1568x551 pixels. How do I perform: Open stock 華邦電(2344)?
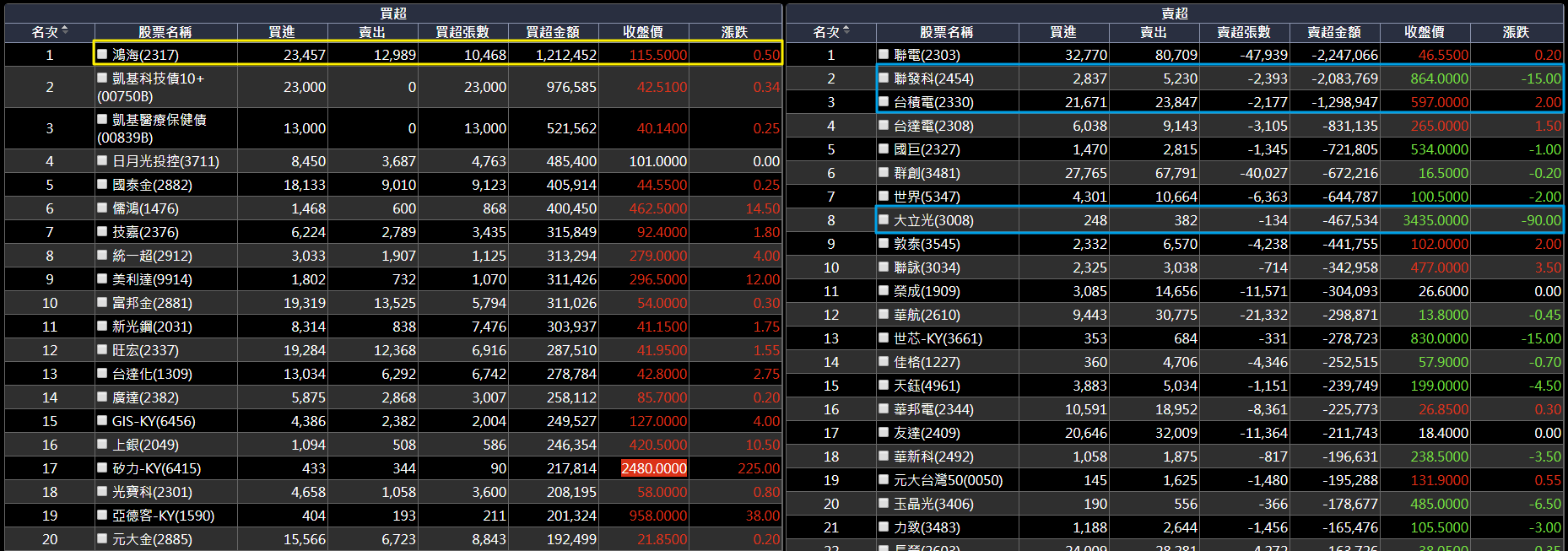[x=933, y=409]
